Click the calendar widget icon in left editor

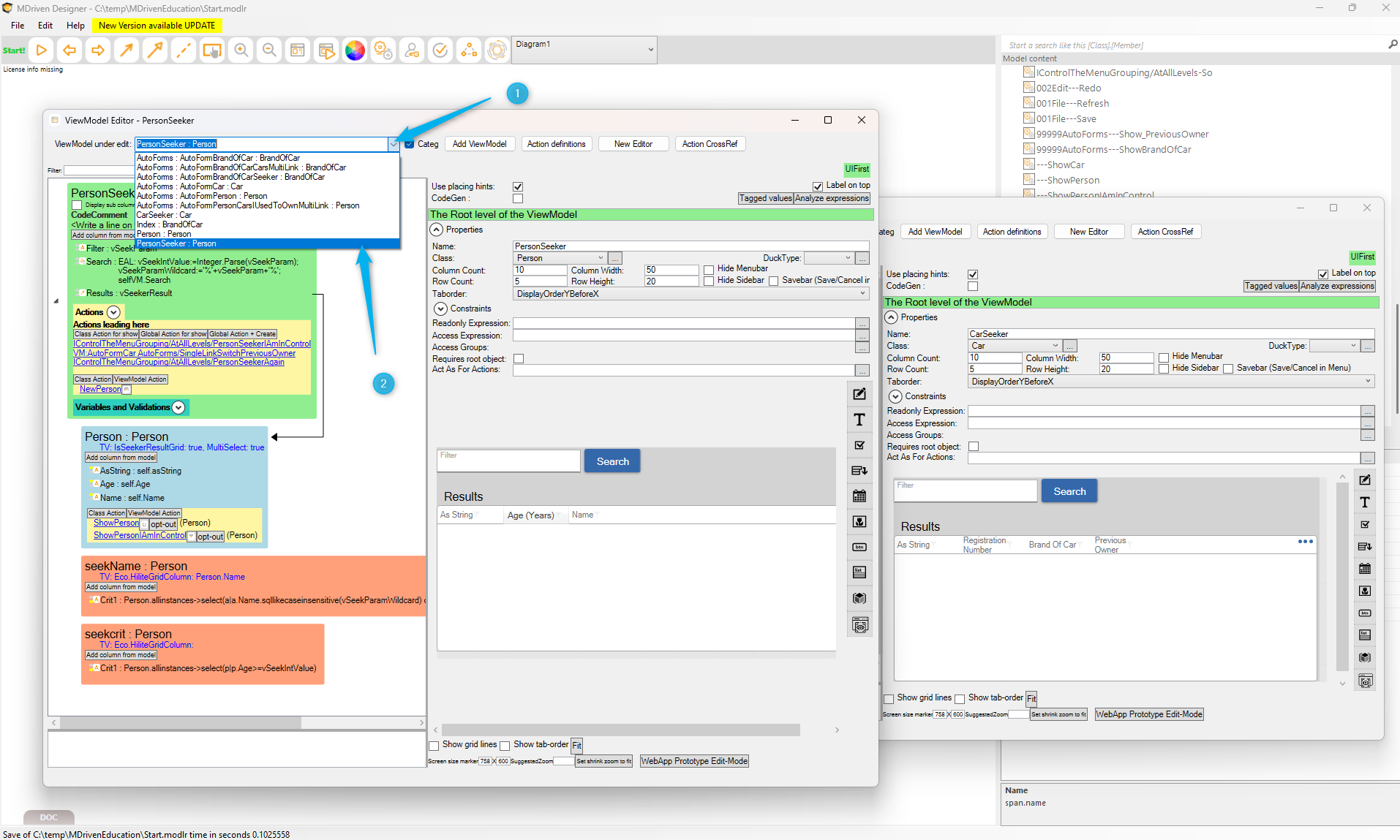(x=859, y=496)
